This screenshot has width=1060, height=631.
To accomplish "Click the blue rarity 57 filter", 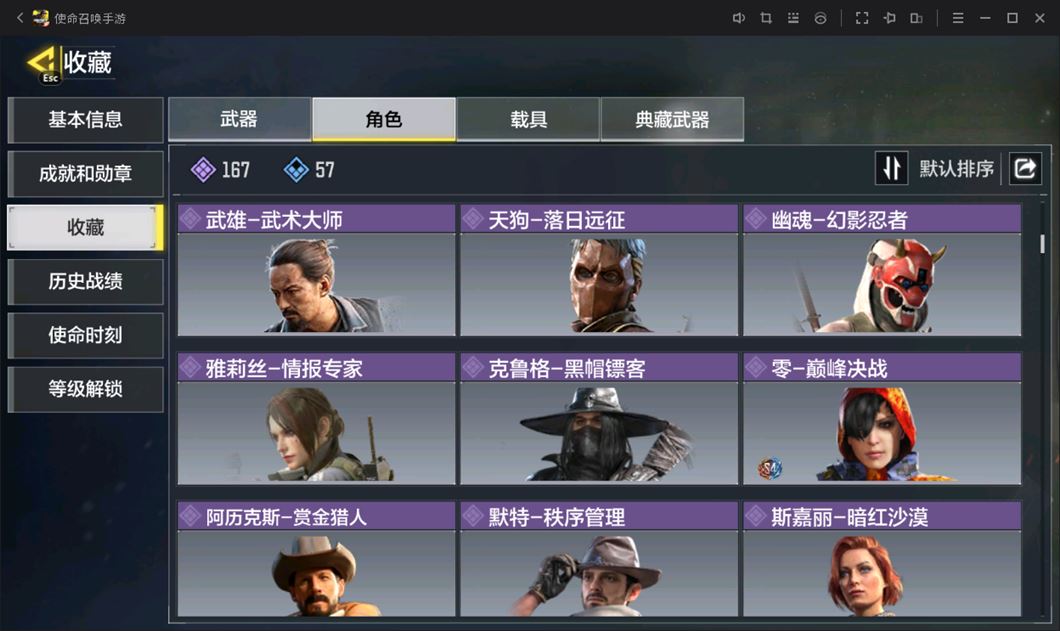I will [309, 170].
